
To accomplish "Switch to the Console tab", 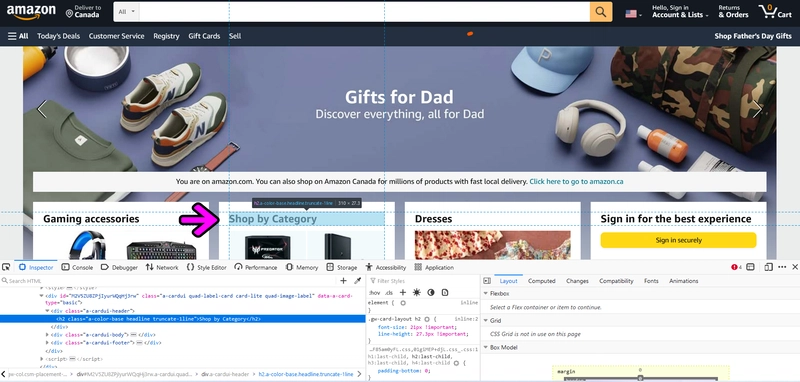I will pos(78,267).
